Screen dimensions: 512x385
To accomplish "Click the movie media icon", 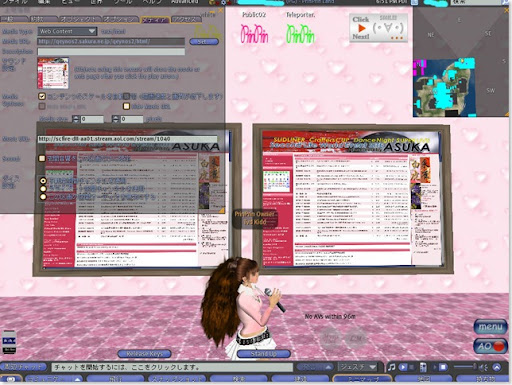I will pos(423,367).
